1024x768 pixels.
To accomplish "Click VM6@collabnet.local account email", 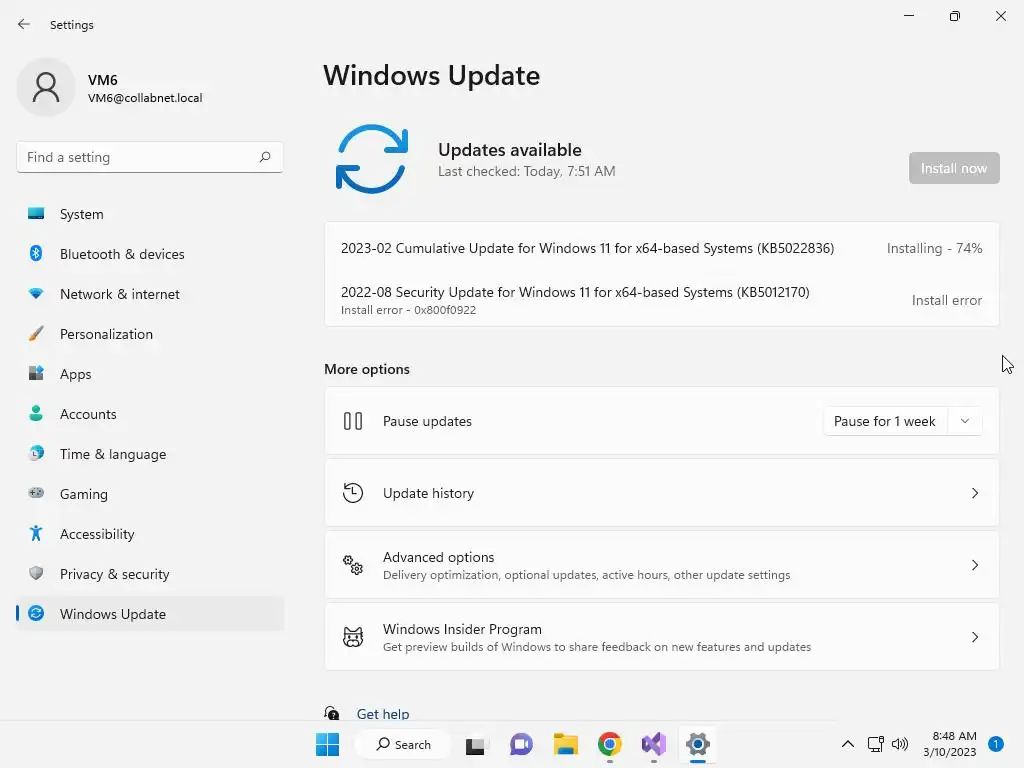I will coord(145,98).
